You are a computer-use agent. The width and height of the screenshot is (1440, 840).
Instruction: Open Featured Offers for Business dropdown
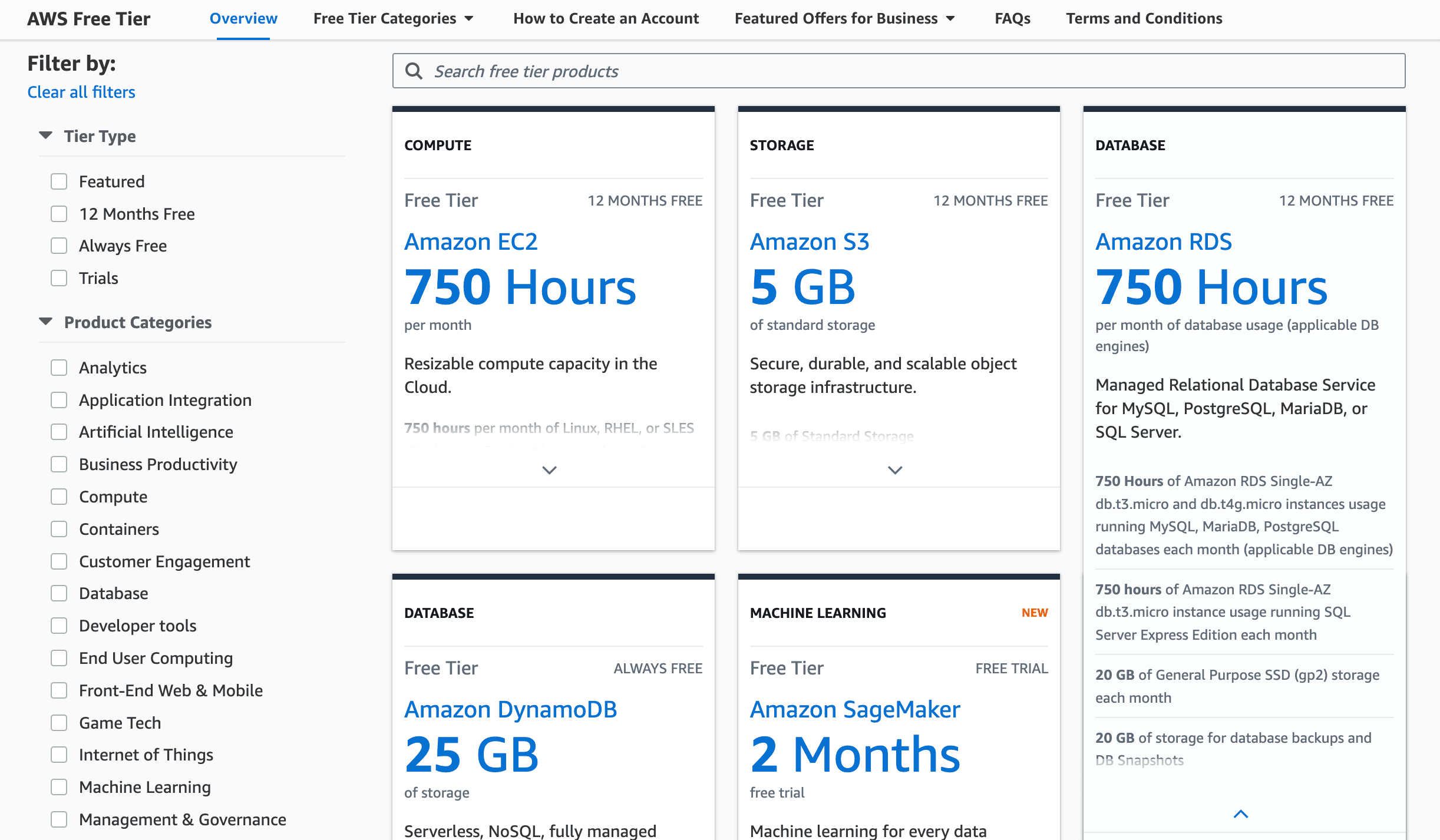coord(844,19)
